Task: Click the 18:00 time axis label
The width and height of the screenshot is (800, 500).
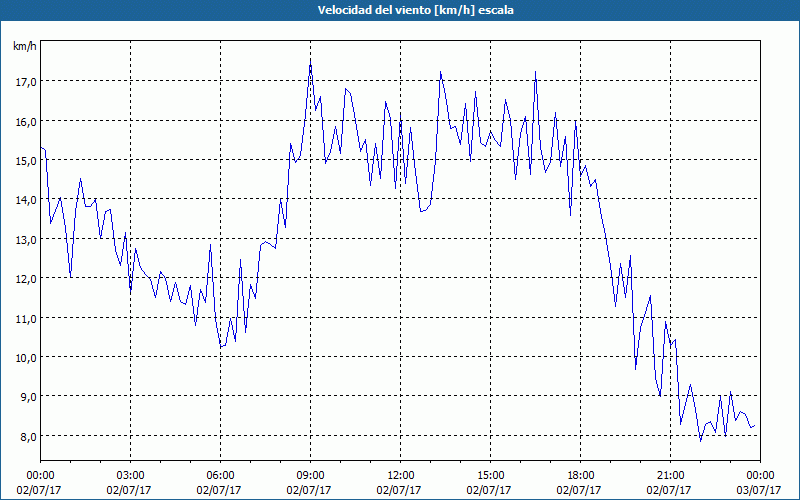Action: [x=581, y=476]
